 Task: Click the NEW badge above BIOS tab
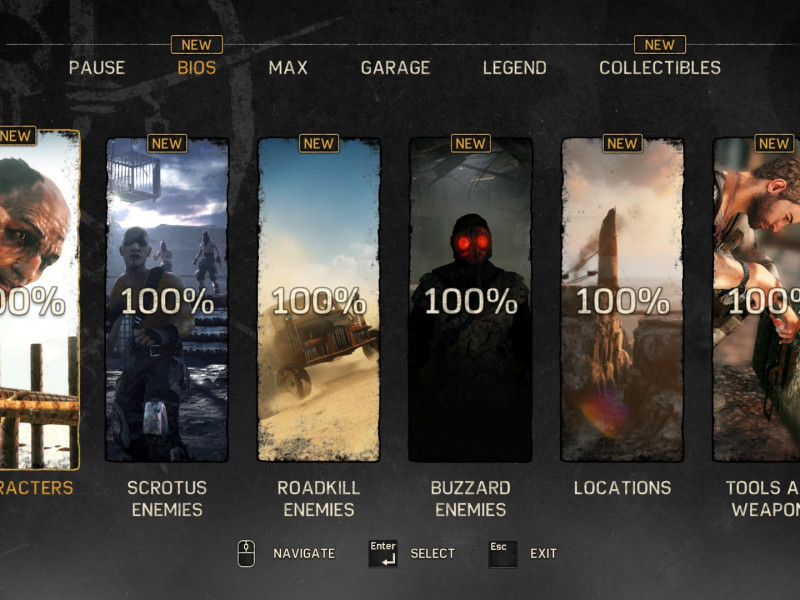pyautogui.click(x=197, y=45)
